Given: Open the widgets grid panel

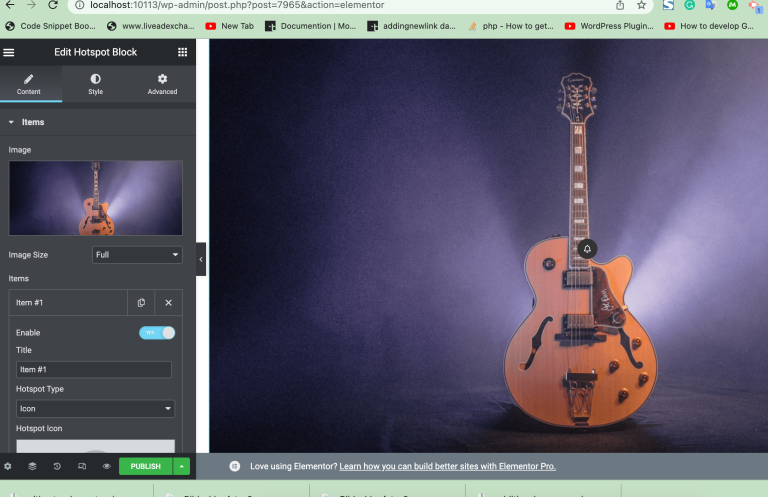Looking at the screenshot, I should click(182, 52).
